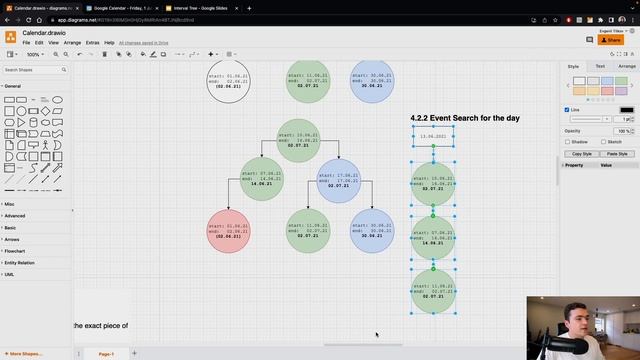This screenshot has height=360, width=640.
Task: Click the zoom in magnifier icon
Action: [x=56, y=54]
